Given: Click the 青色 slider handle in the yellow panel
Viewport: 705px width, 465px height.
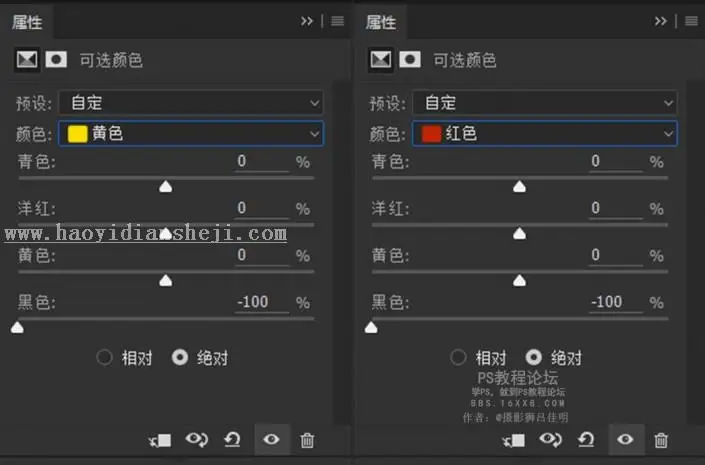Looking at the screenshot, I should pos(165,187).
